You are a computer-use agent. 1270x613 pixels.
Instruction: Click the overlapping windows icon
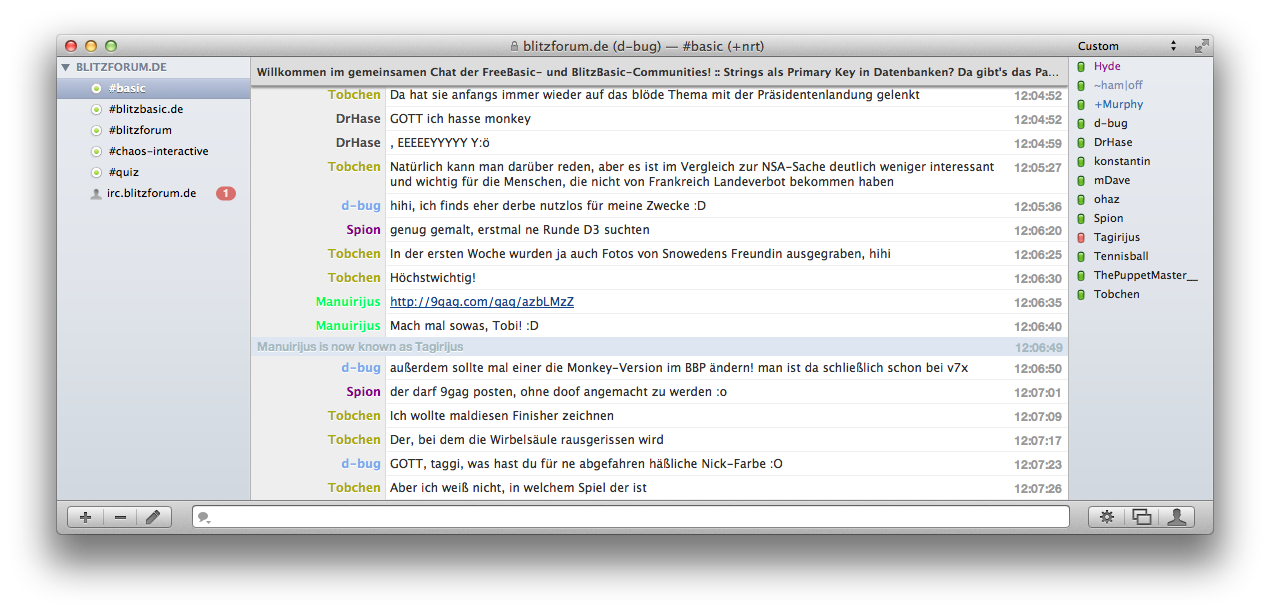(x=1141, y=517)
